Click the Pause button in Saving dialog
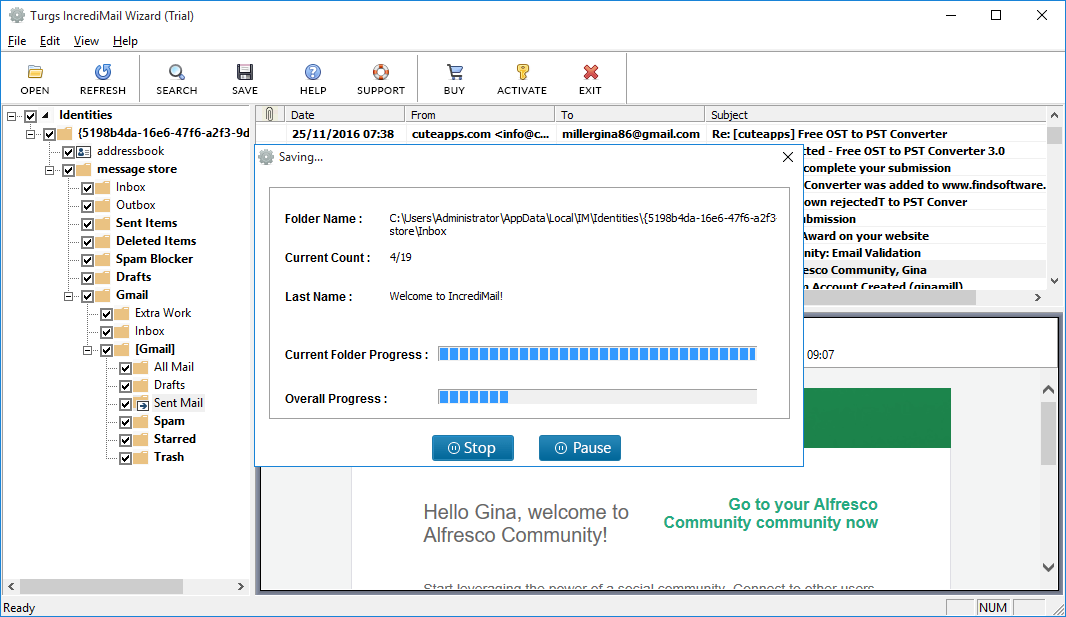The image size is (1066, 617). (x=580, y=448)
